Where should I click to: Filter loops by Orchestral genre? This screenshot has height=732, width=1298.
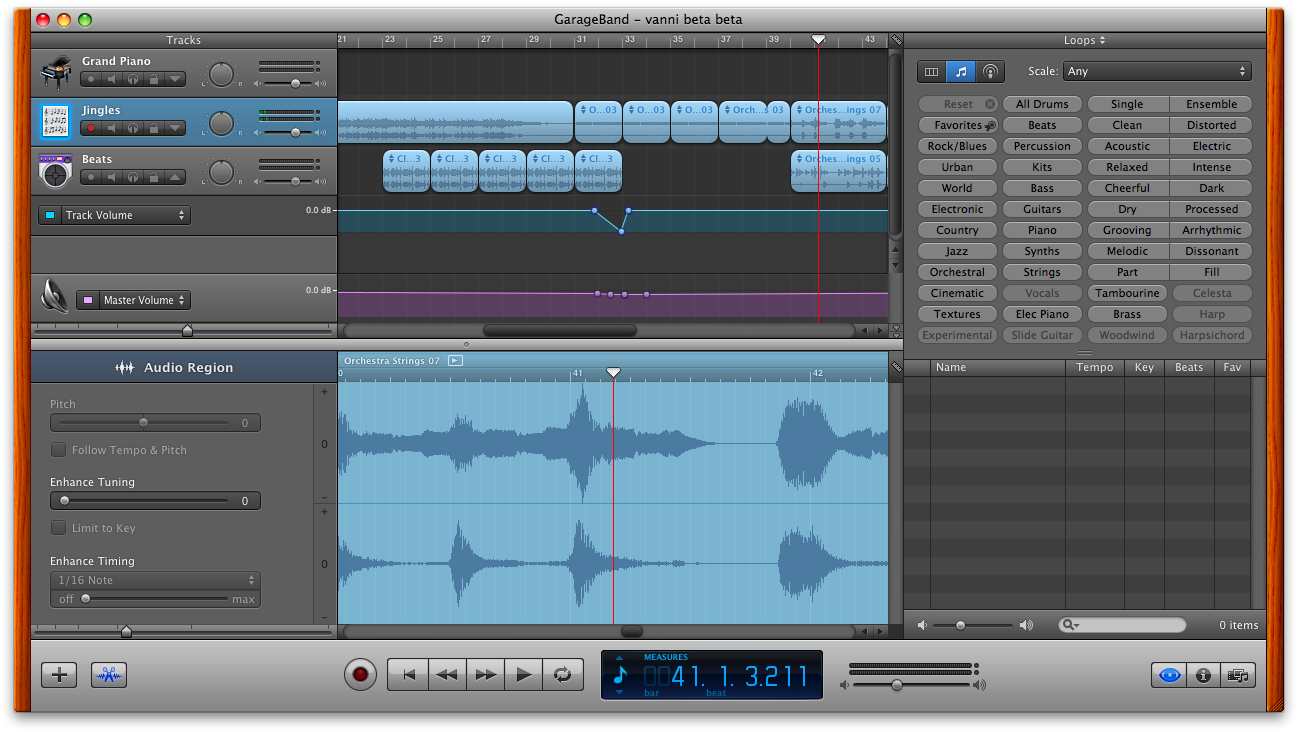pyautogui.click(x=957, y=272)
